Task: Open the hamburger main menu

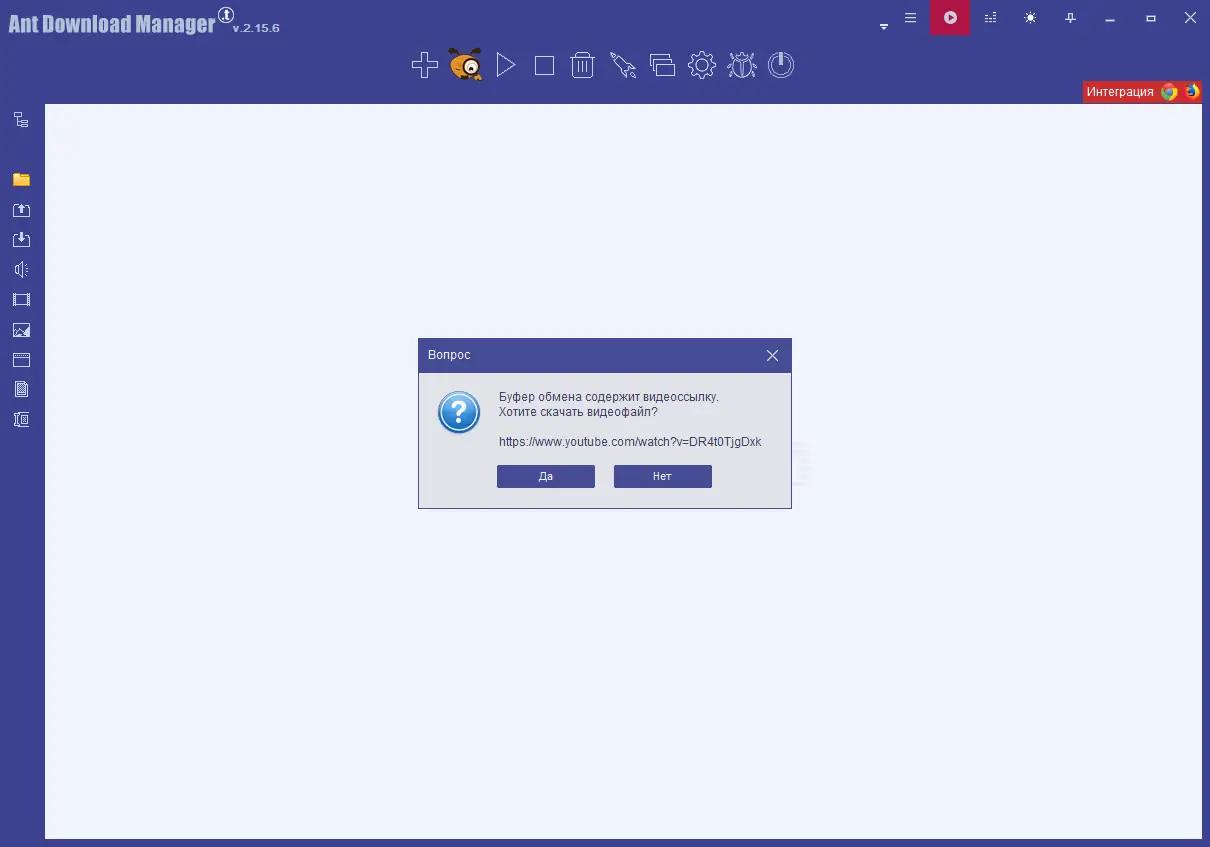Action: tap(909, 17)
